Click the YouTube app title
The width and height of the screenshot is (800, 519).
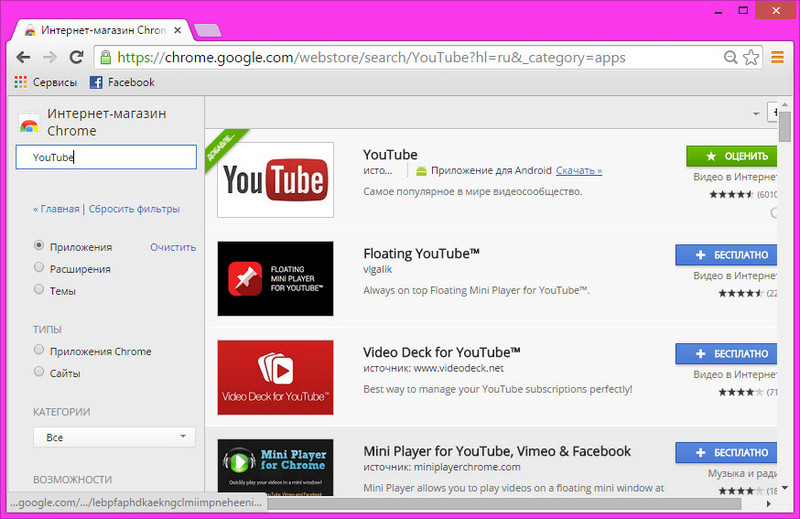(390, 155)
